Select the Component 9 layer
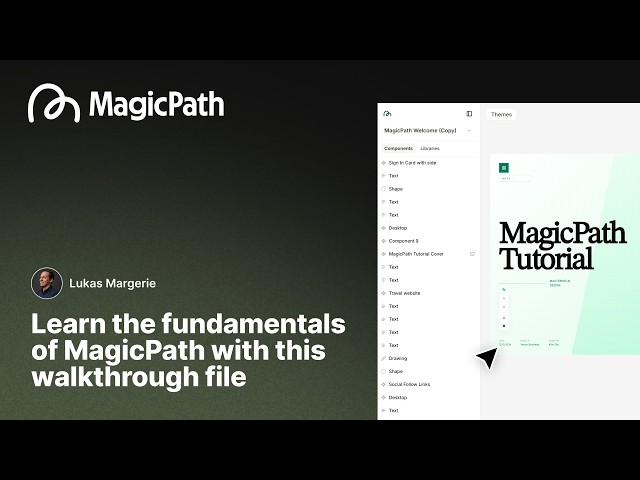The image size is (640, 480). coord(429,241)
